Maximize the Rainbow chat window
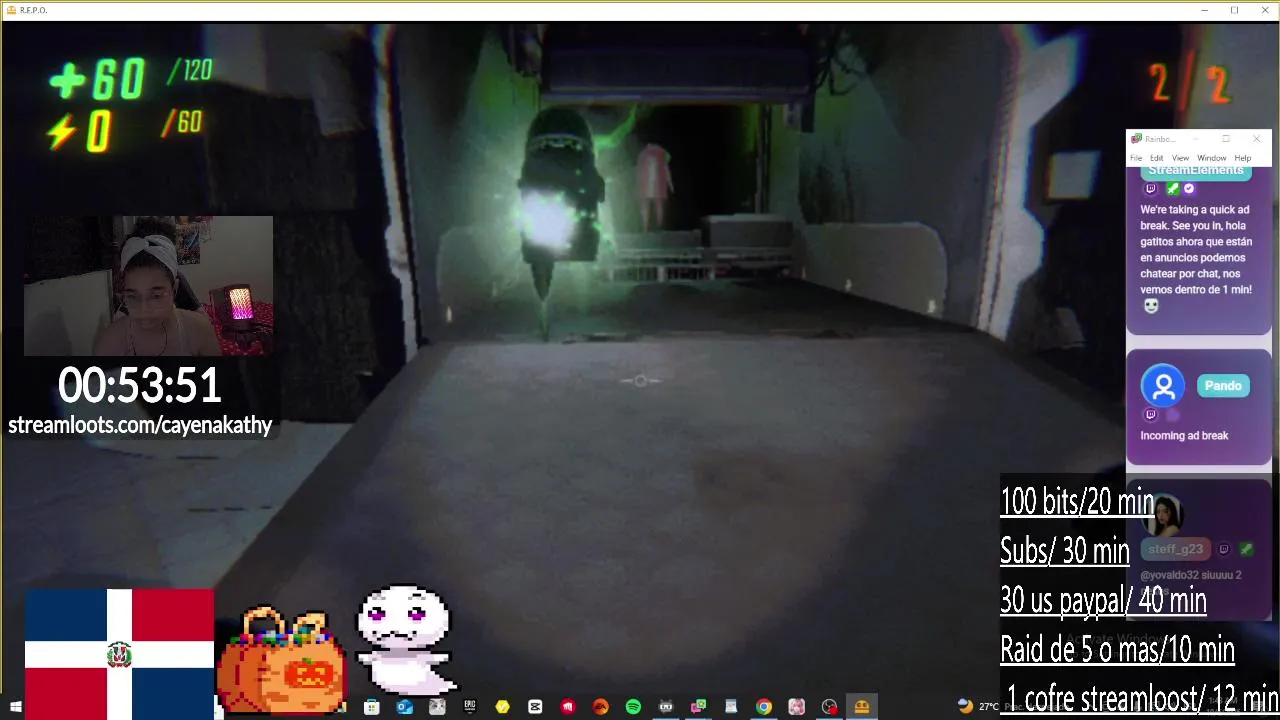The image size is (1280, 720). coord(1226,139)
